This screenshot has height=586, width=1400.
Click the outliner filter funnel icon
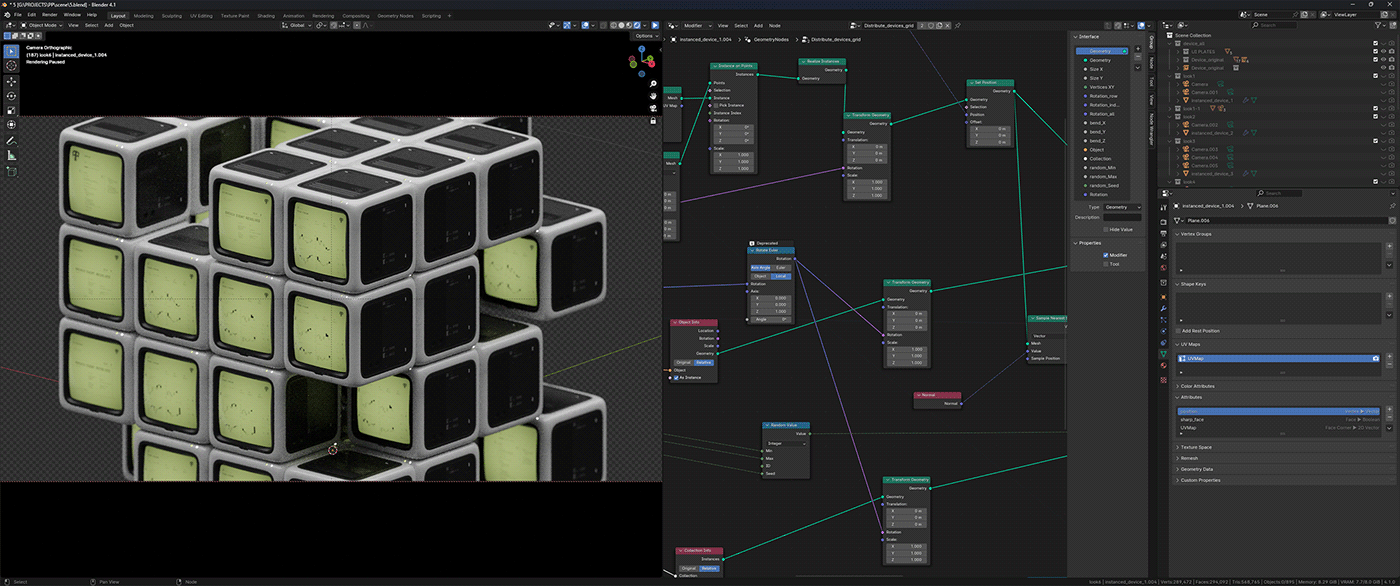click(x=1378, y=23)
